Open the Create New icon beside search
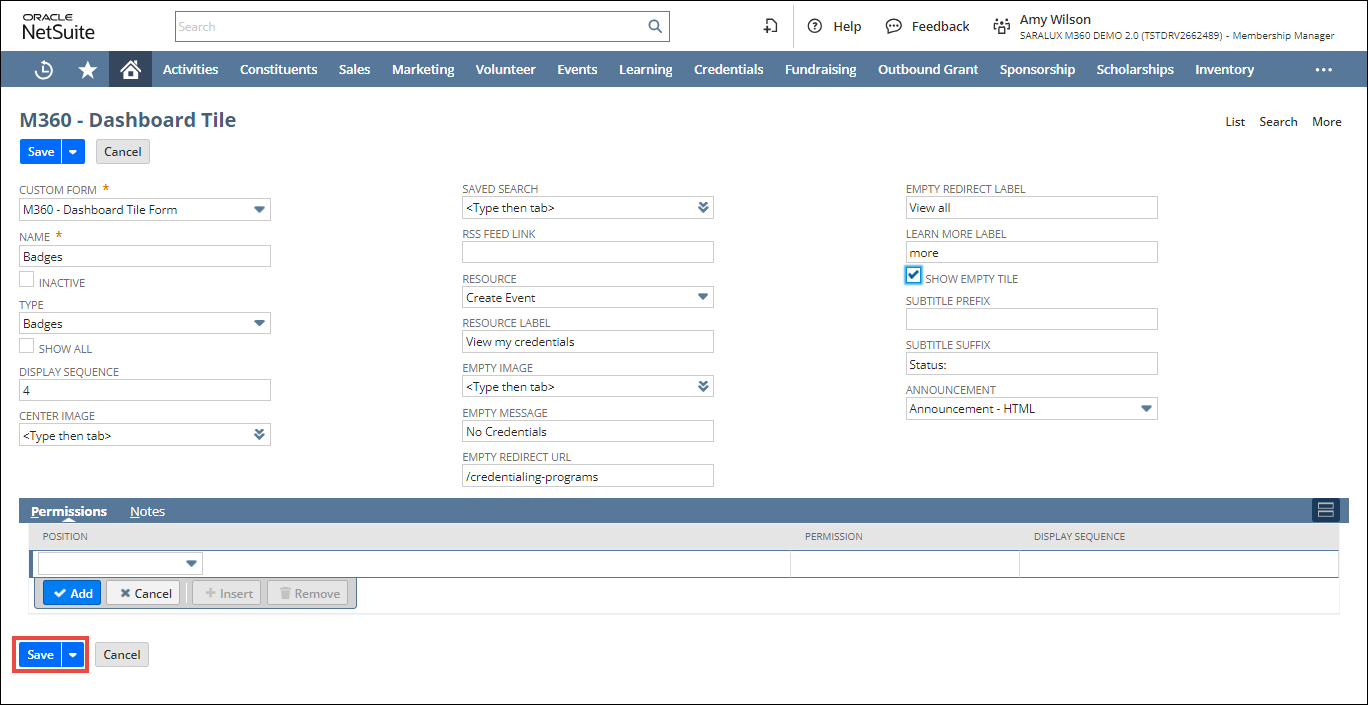Screen dimensions: 1368x705 click(x=770, y=27)
